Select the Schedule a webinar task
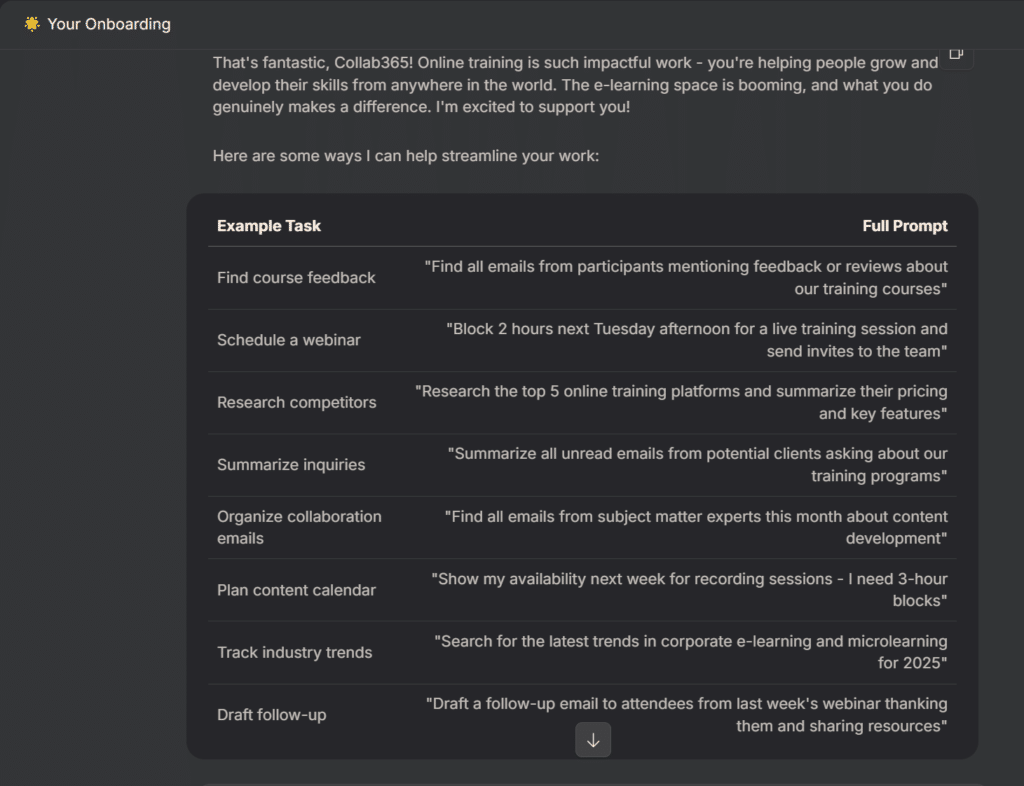Image resolution: width=1024 pixels, height=786 pixels. coord(289,340)
